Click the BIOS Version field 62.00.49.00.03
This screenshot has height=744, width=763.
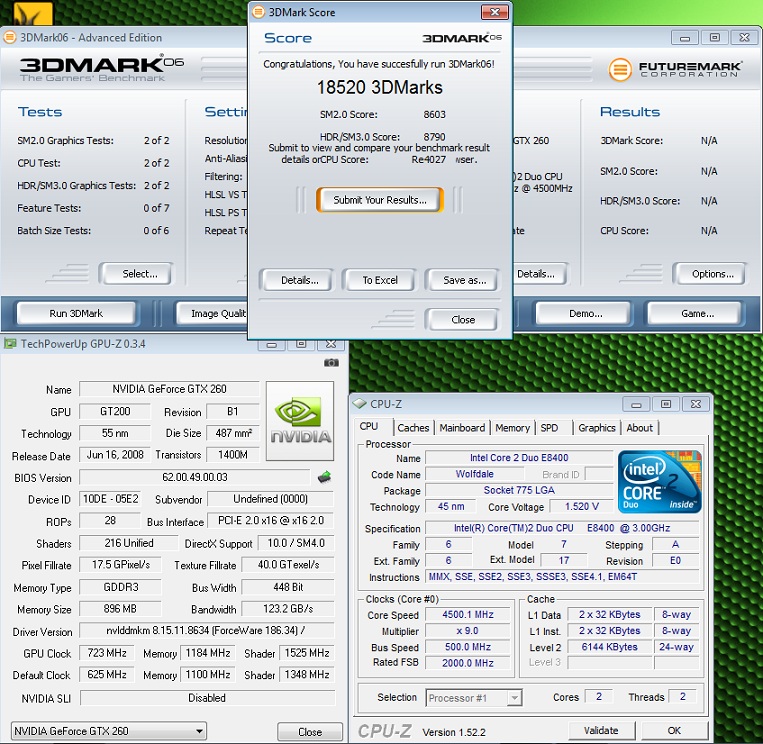(195, 477)
